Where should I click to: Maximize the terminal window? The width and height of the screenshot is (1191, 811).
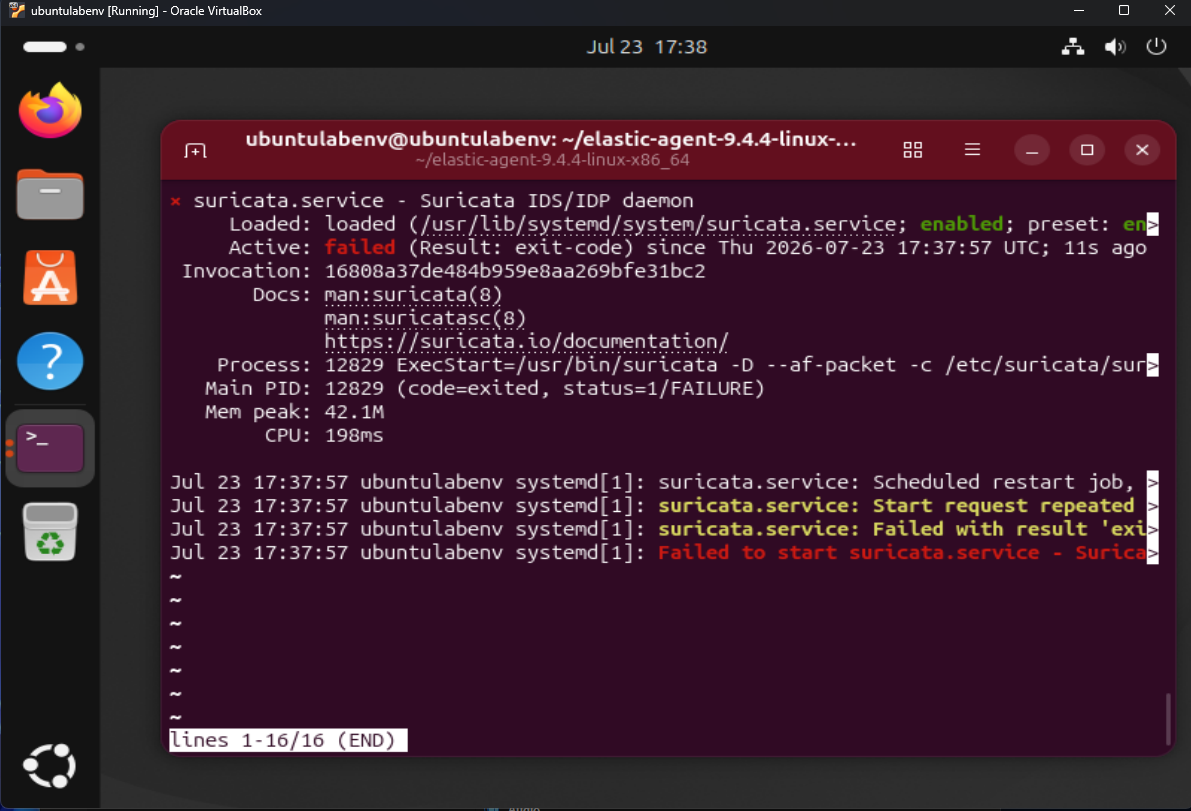pos(1087,150)
